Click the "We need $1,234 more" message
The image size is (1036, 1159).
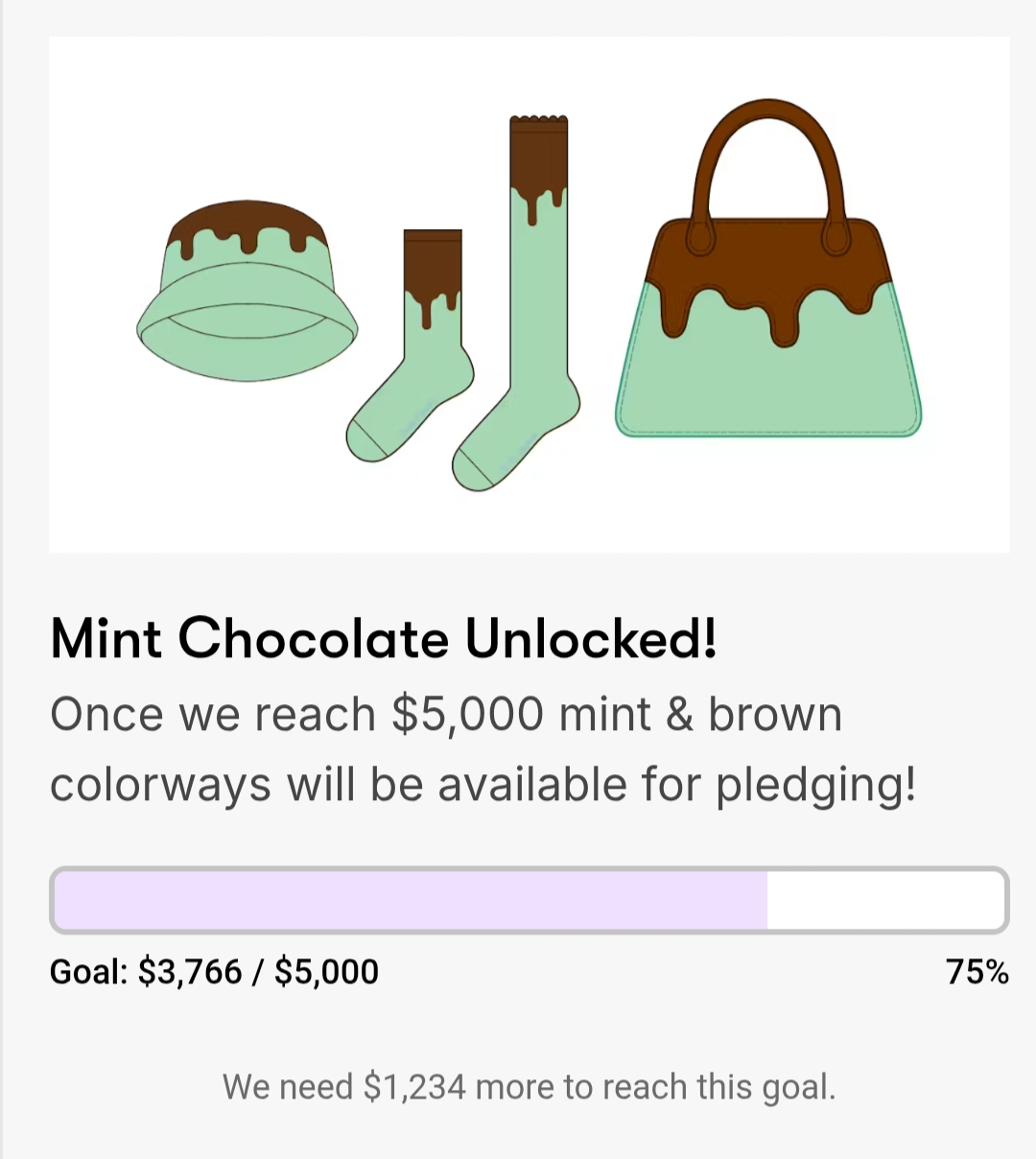pos(529,1087)
